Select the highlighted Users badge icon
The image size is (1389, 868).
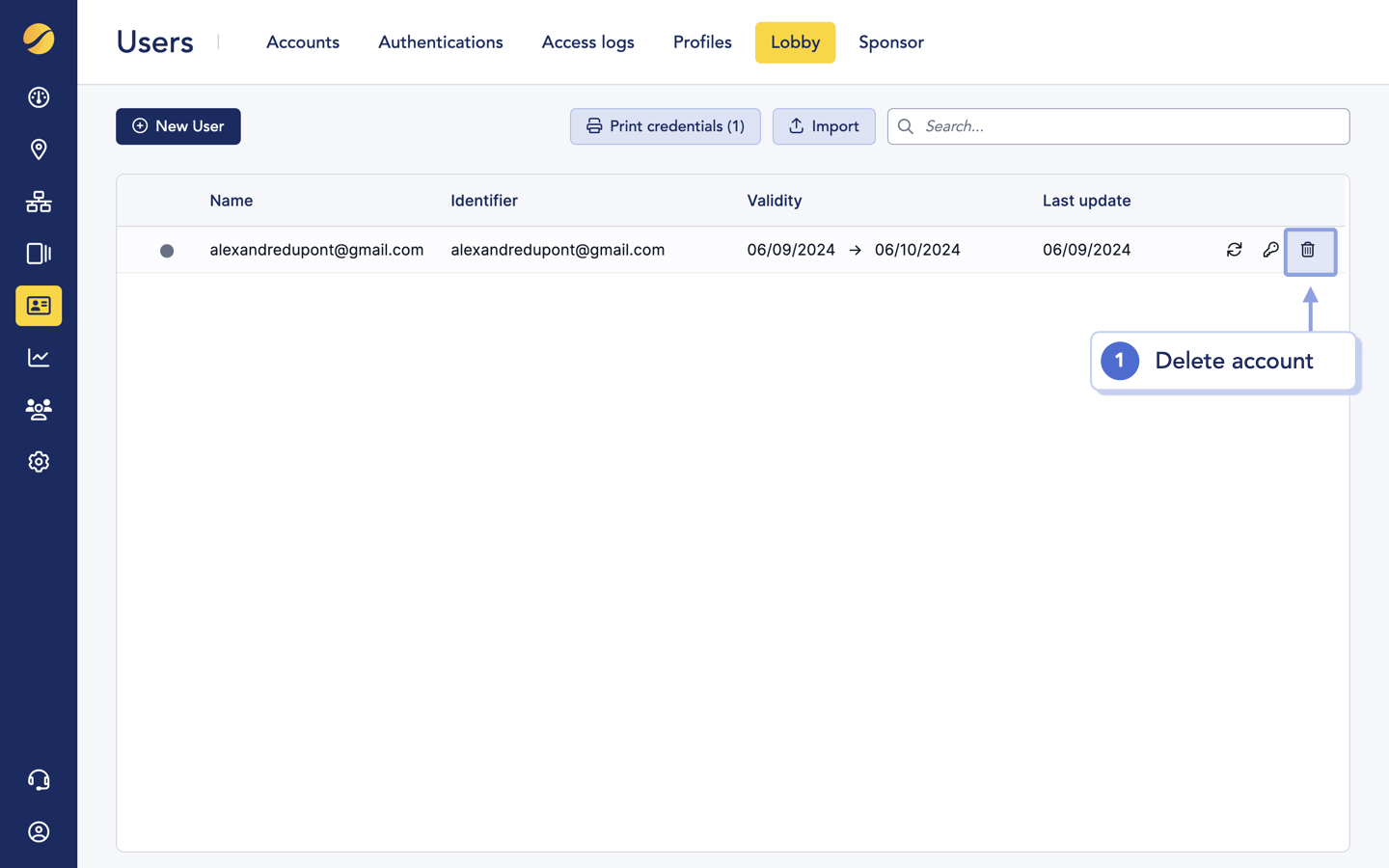point(39,306)
